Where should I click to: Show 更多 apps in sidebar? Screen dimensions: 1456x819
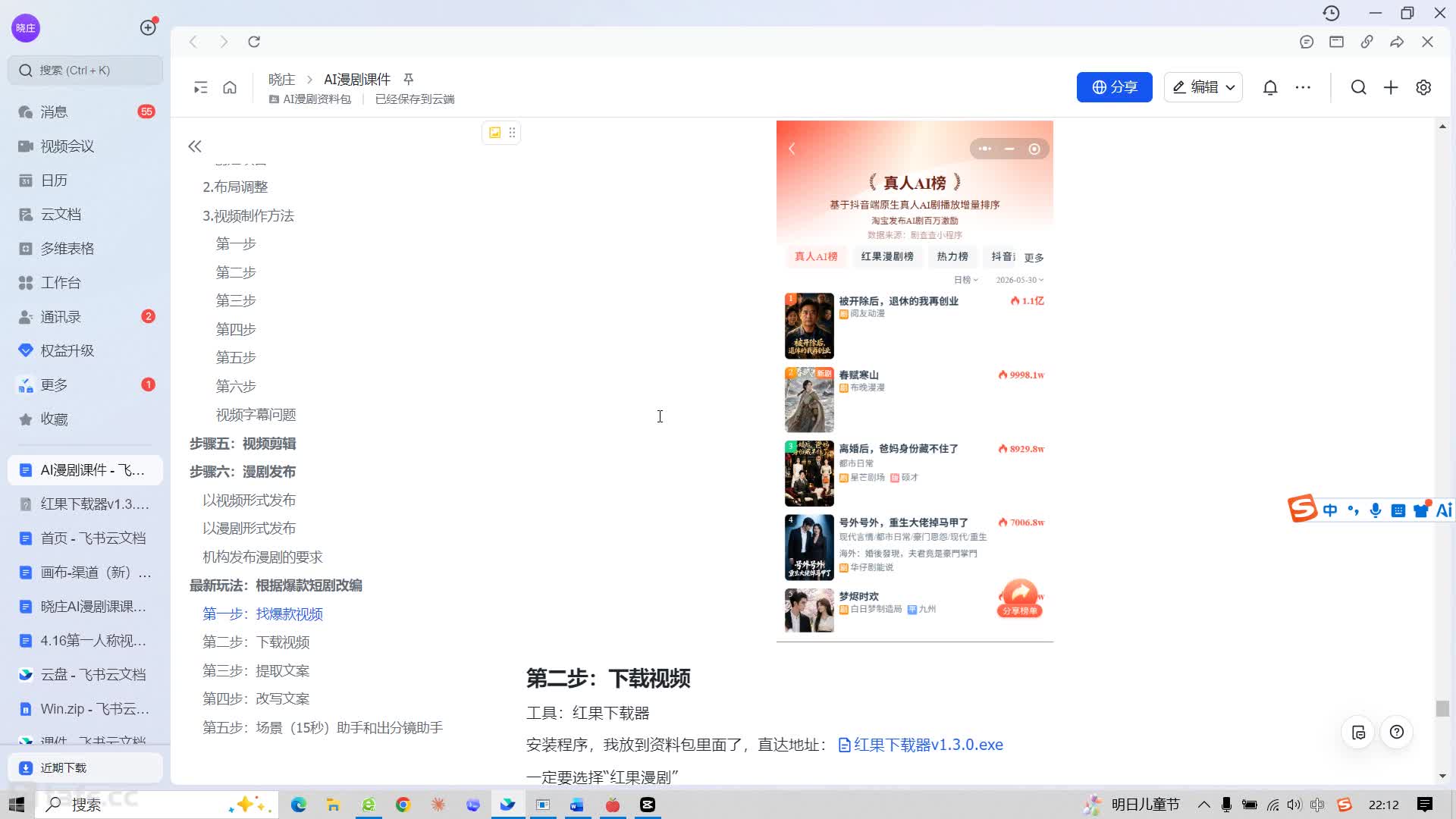[x=85, y=384]
